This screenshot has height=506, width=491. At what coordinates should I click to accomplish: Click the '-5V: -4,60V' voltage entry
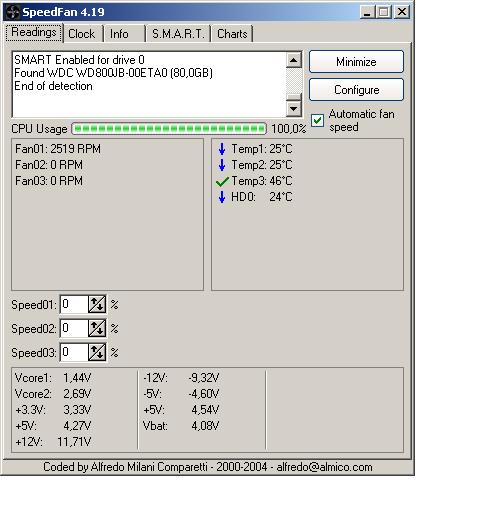[181, 394]
